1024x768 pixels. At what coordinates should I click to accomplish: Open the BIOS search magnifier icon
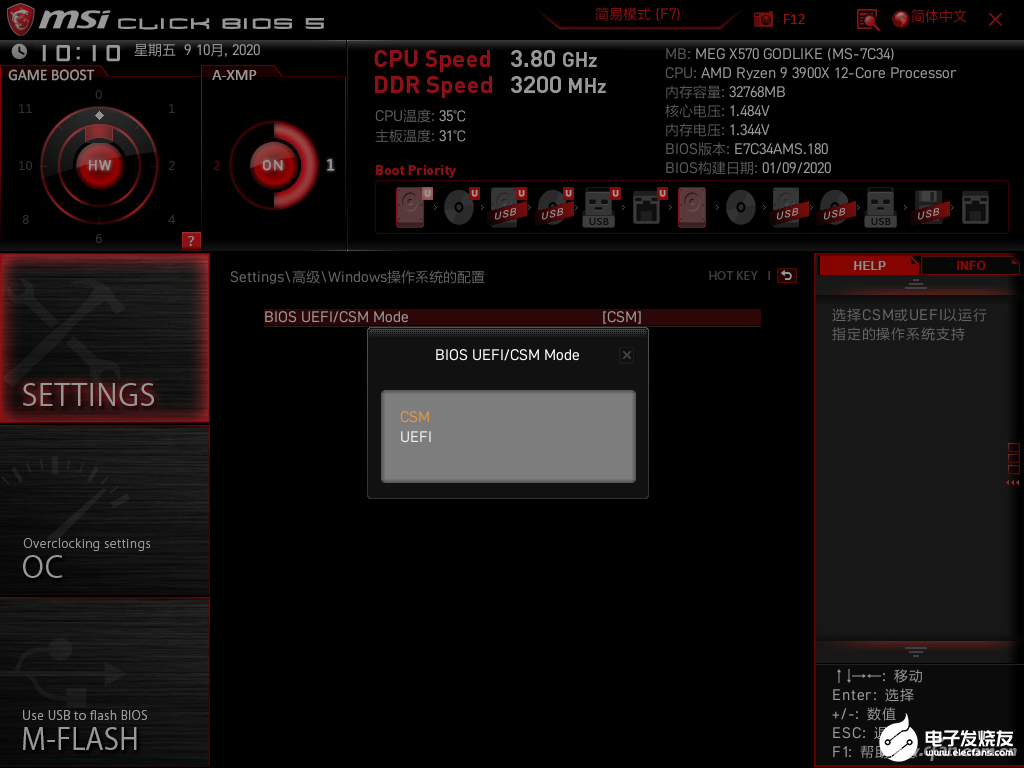pyautogui.click(x=867, y=20)
